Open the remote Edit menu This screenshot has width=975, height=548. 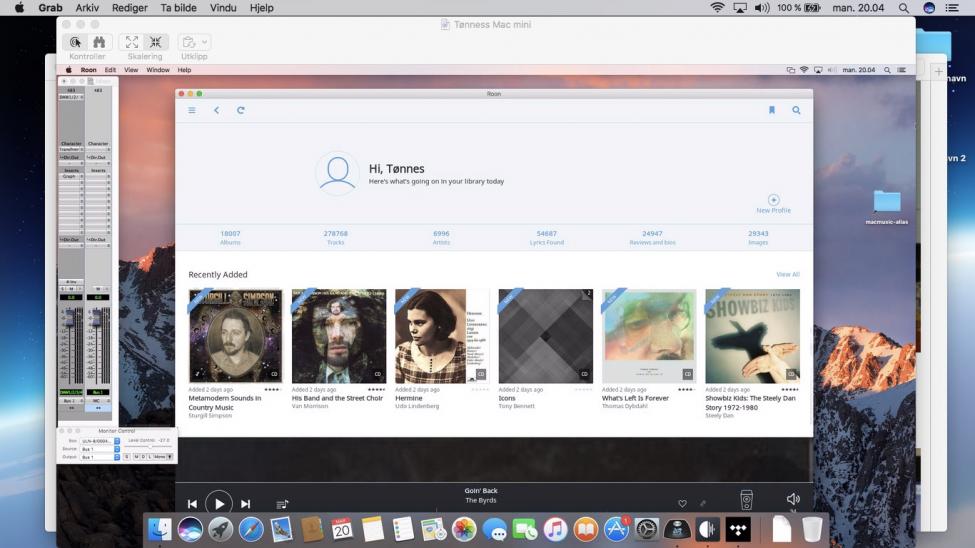pos(110,70)
